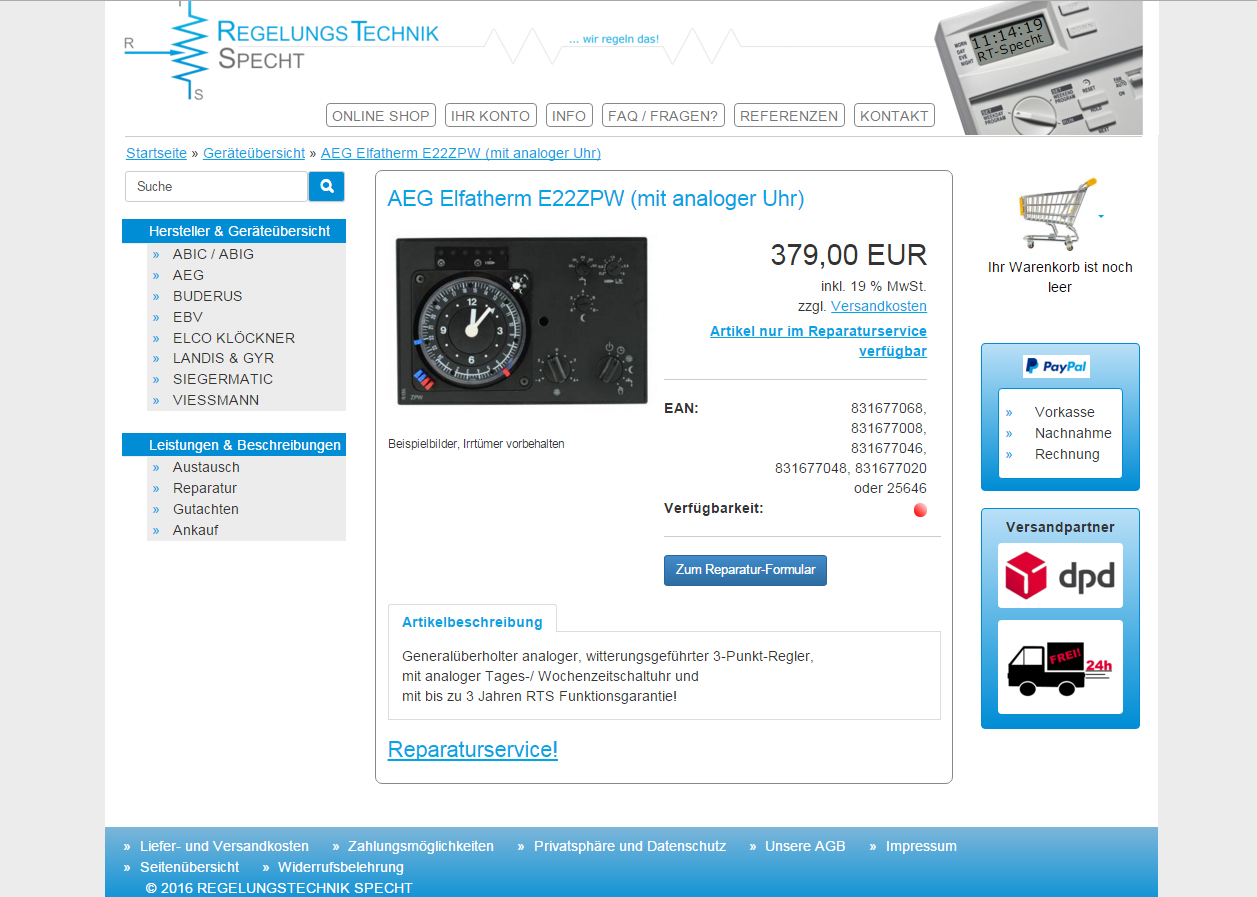Screen dimensions: 1257x897
Task: Click the magnifier search button
Action: pos(326,186)
